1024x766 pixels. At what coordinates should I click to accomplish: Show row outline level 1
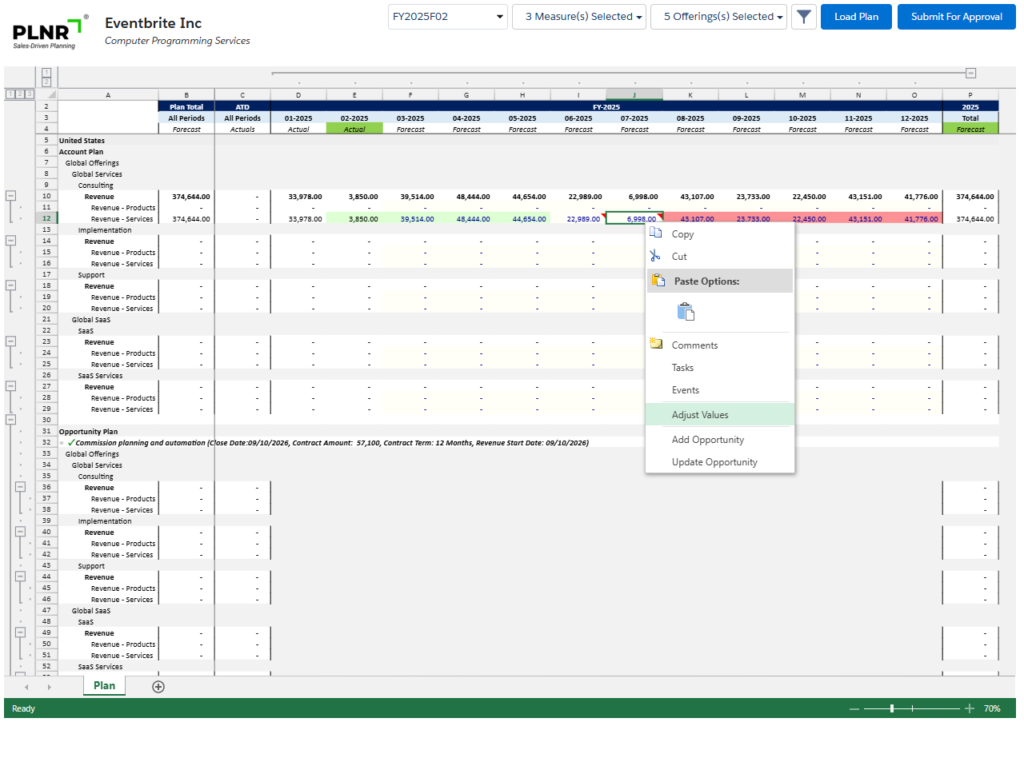[x=10, y=95]
